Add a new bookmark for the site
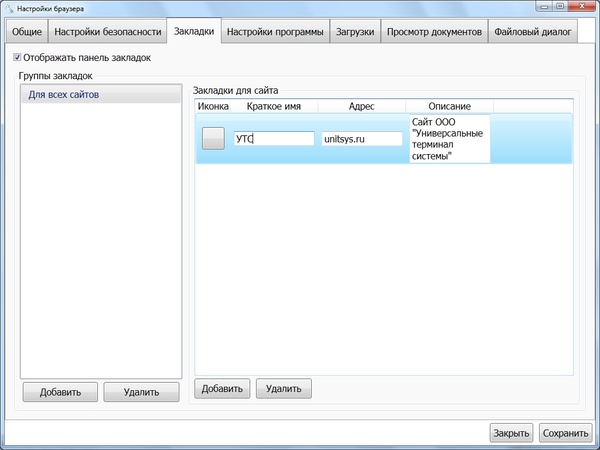This screenshot has width=600, height=450. [x=222, y=388]
